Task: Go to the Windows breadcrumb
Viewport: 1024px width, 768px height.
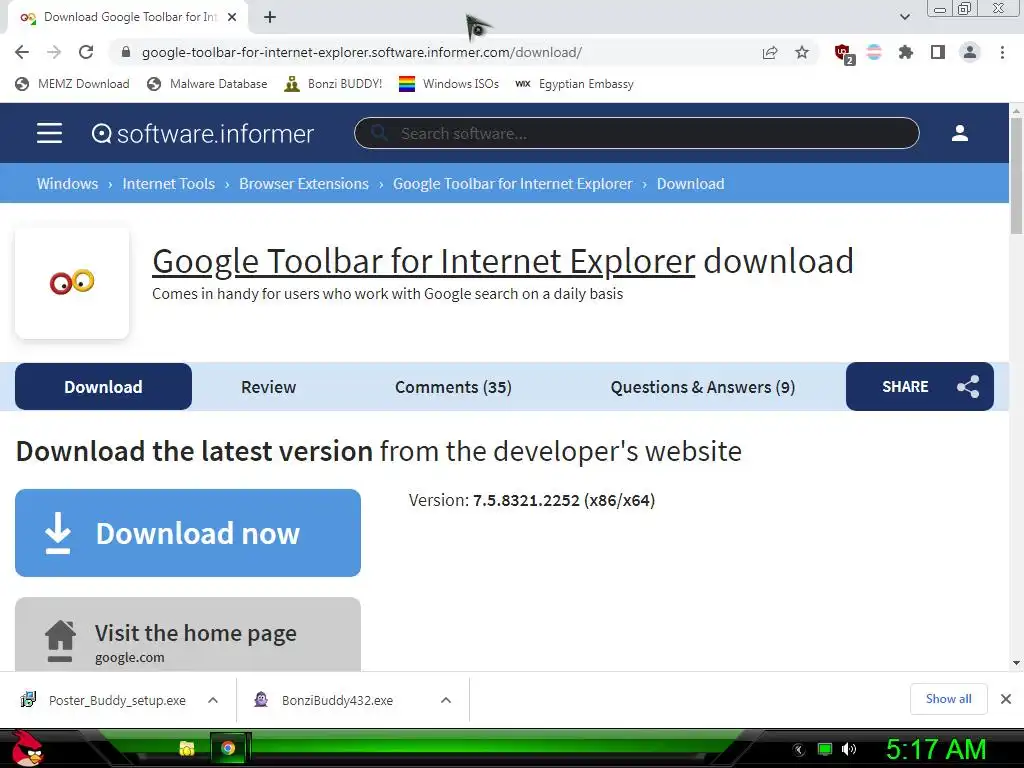Action: 67,184
